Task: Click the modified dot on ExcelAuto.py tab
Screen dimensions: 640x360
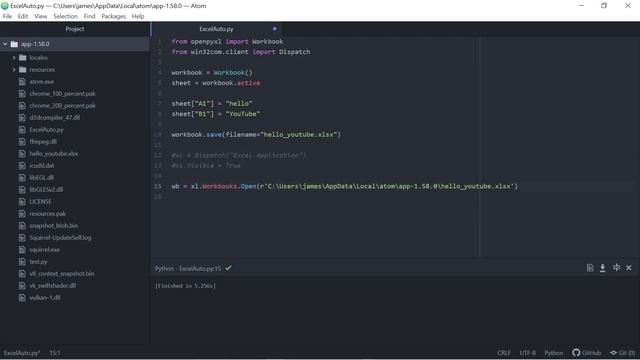Action: coord(275,29)
